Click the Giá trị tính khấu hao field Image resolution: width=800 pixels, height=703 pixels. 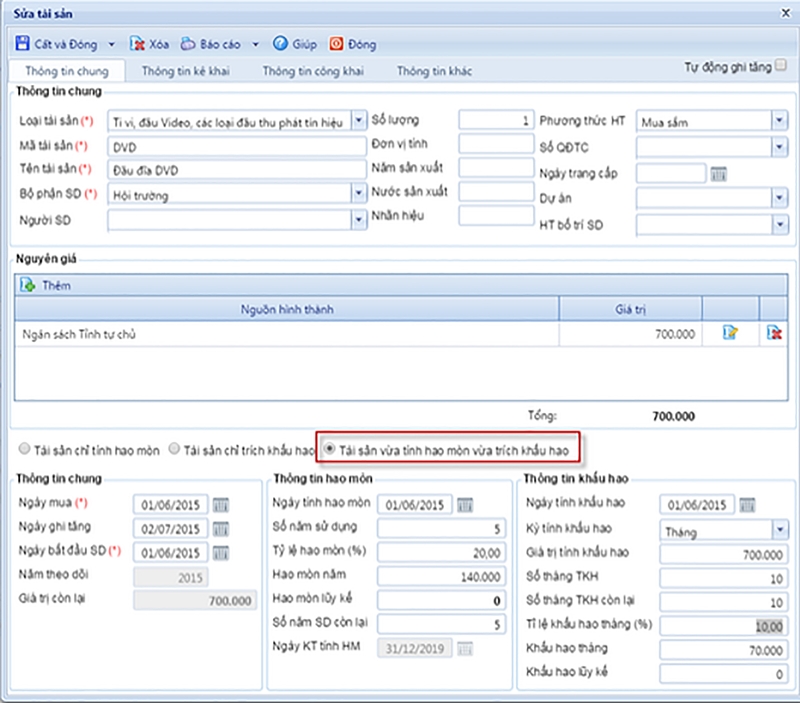[723, 554]
